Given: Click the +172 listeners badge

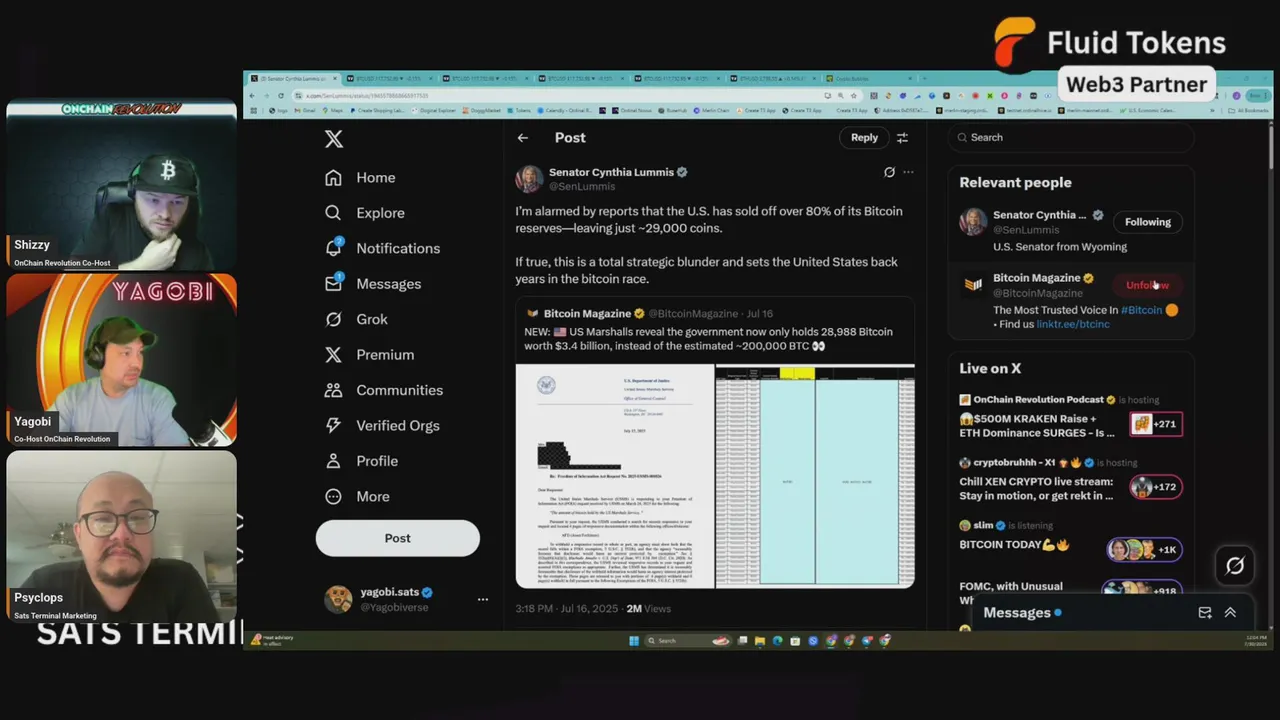Looking at the screenshot, I should 1156,487.
